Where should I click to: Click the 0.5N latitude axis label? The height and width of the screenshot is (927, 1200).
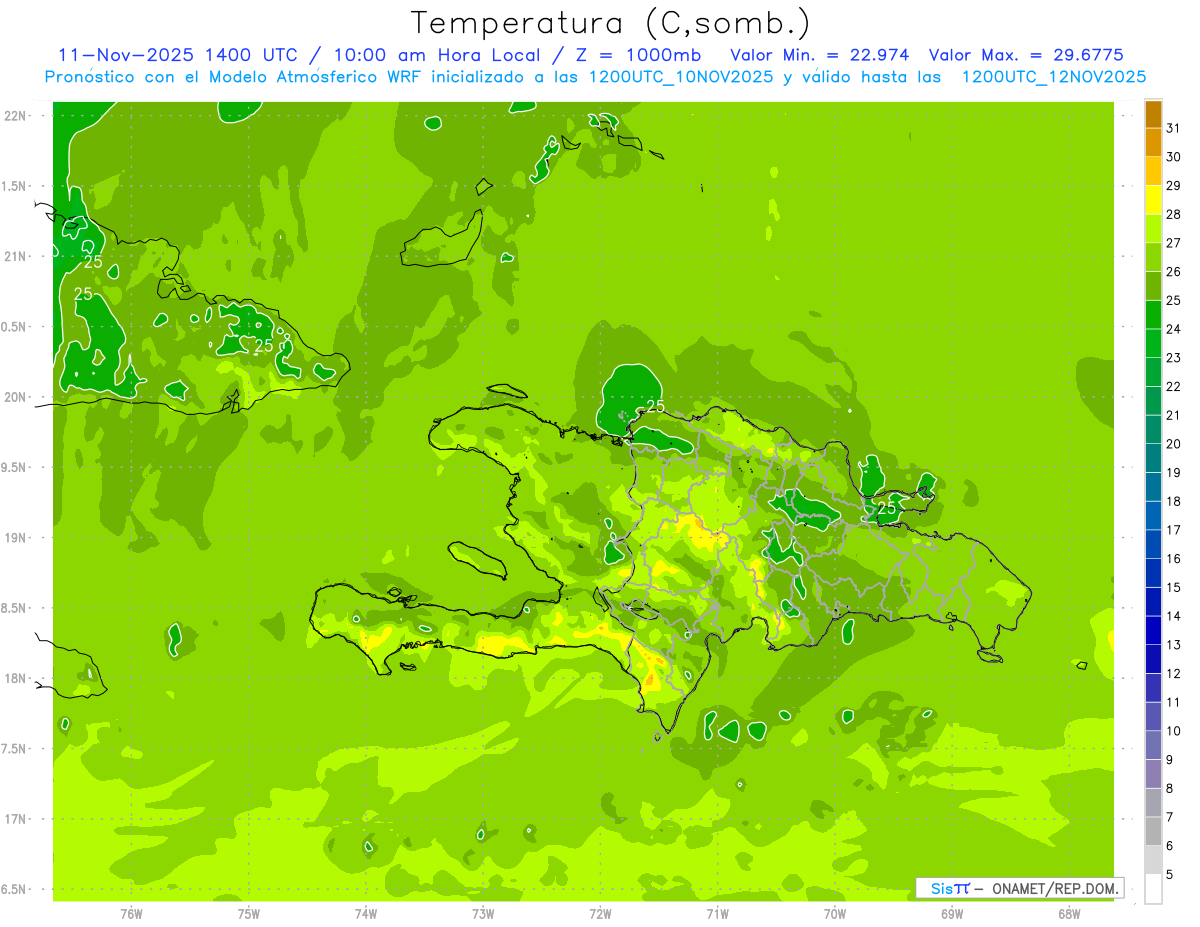[x=14, y=327]
